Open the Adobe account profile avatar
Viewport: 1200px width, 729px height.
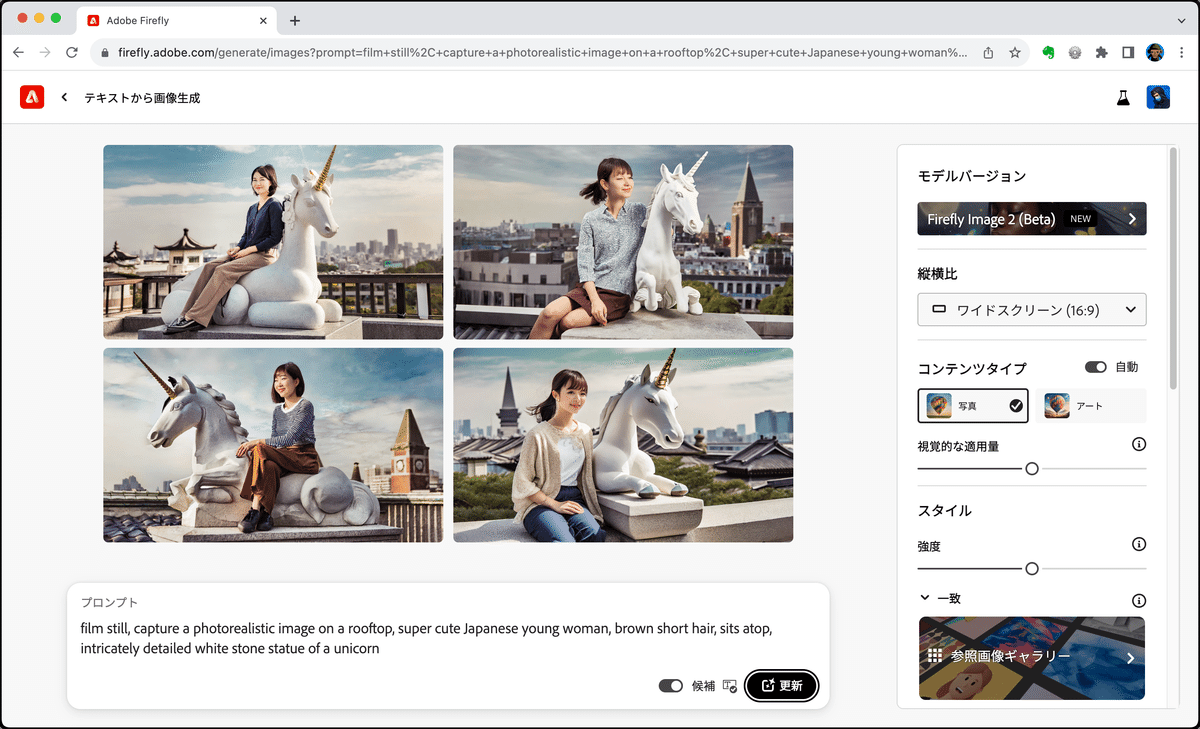coord(1158,97)
